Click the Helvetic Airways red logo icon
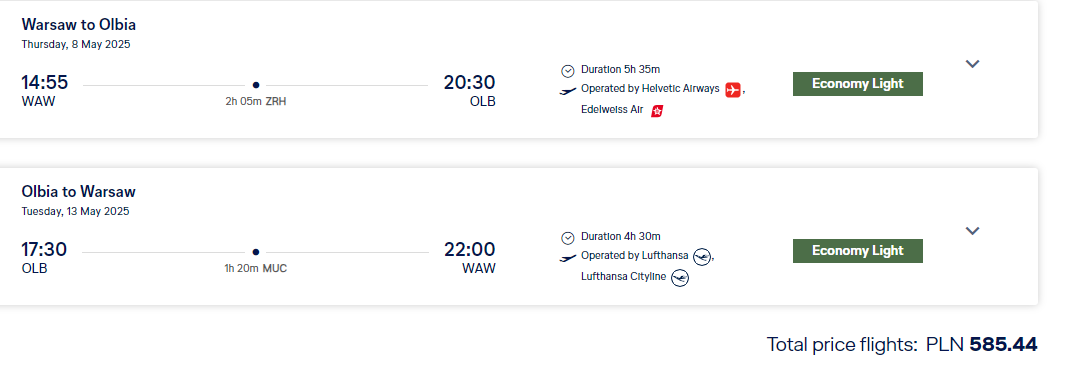Screen dimensions: 1066x380 [732, 90]
